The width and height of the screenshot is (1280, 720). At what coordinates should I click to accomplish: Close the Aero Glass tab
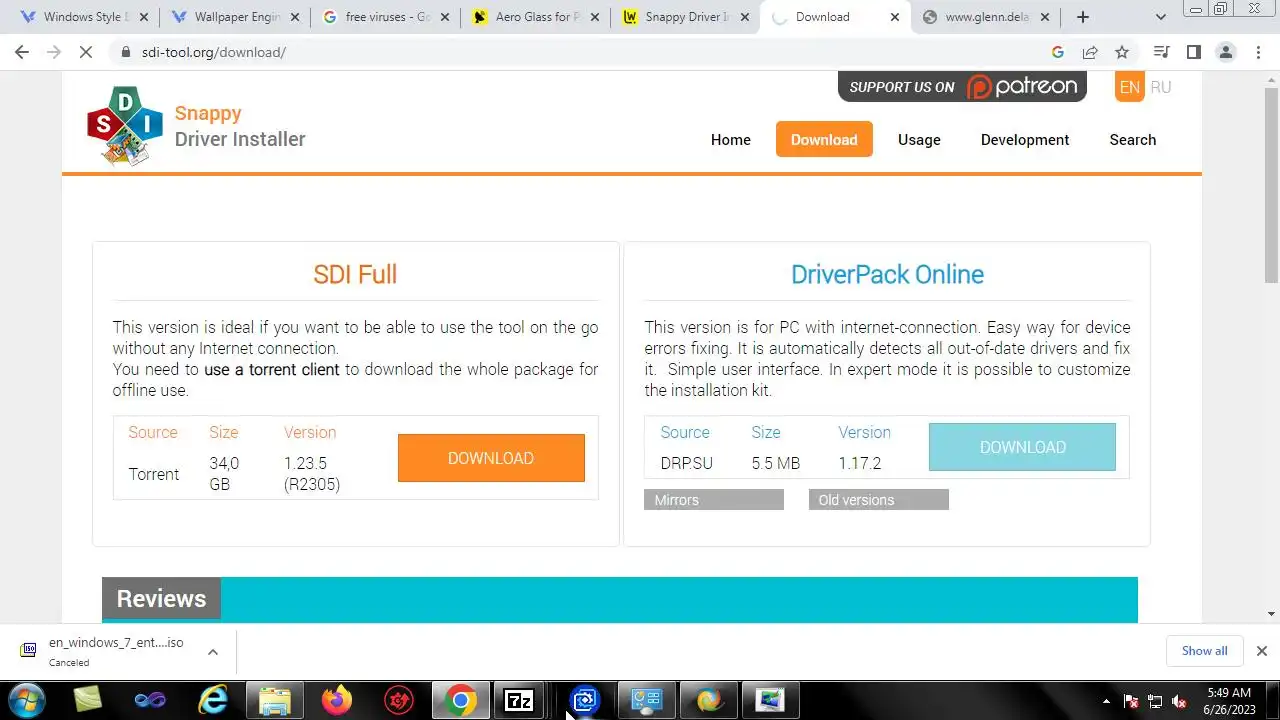596,17
